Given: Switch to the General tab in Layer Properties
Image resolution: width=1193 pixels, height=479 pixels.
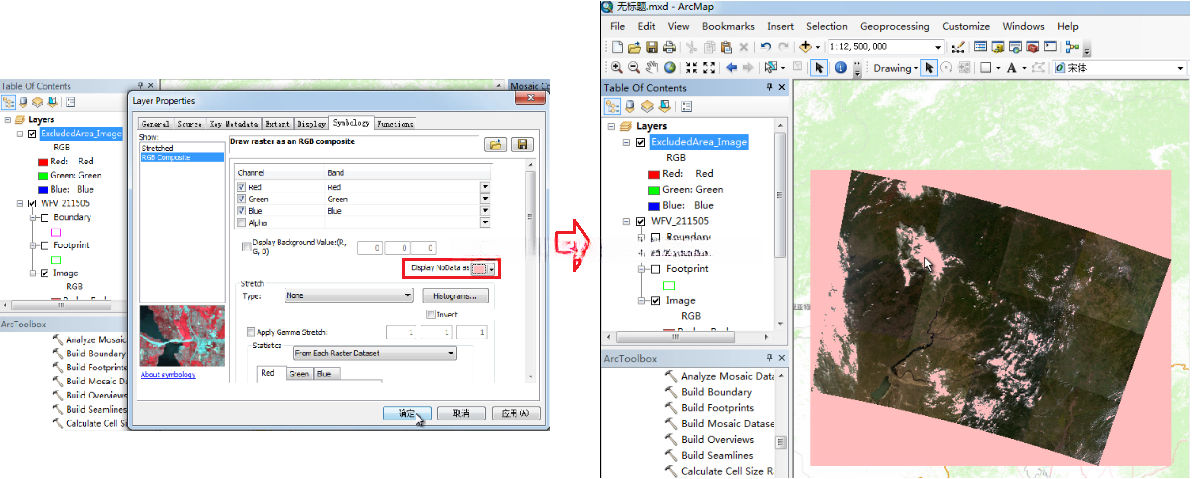Looking at the screenshot, I should click(155, 123).
